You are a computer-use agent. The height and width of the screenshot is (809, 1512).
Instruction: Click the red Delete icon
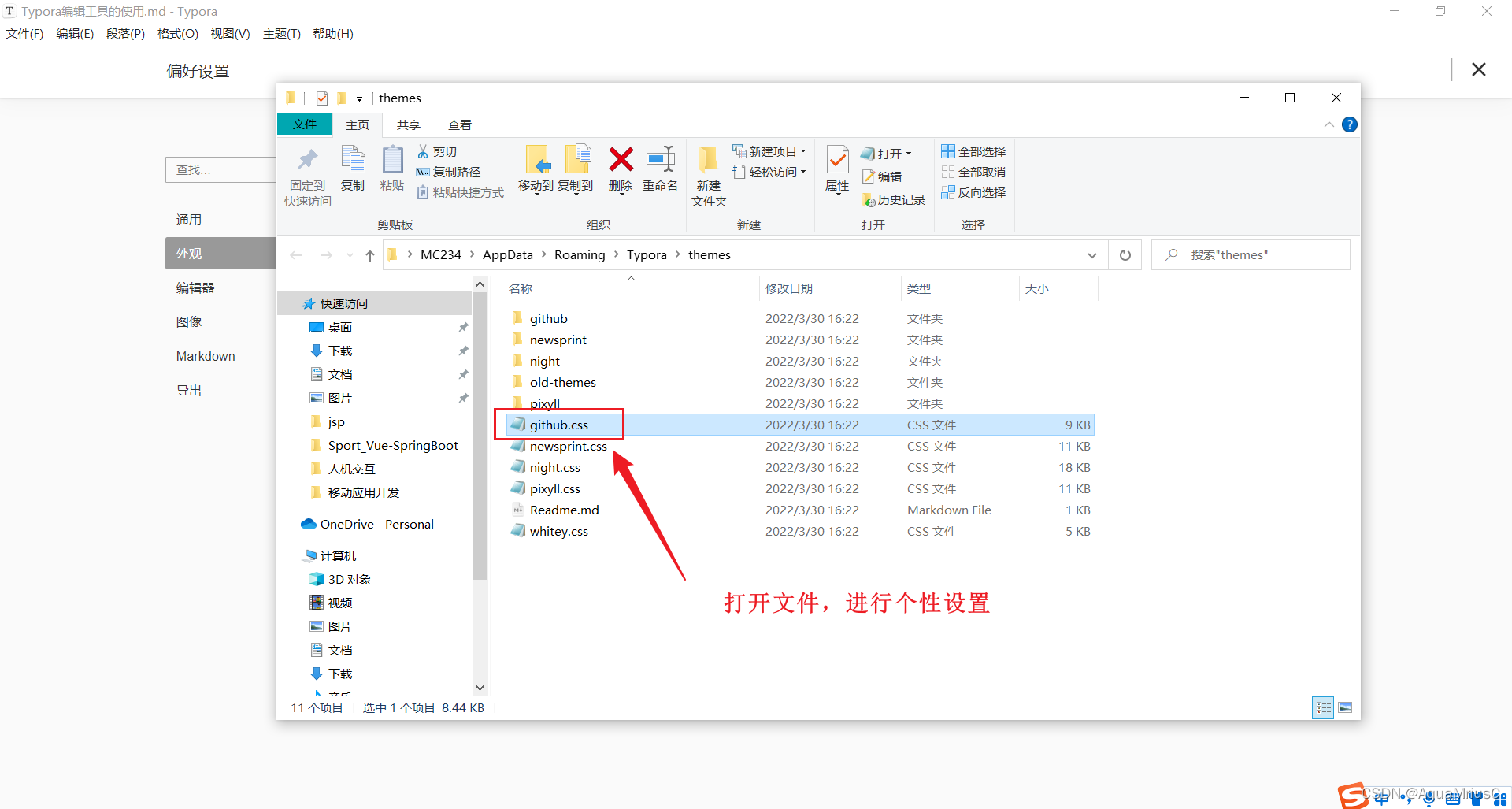click(x=621, y=159)
